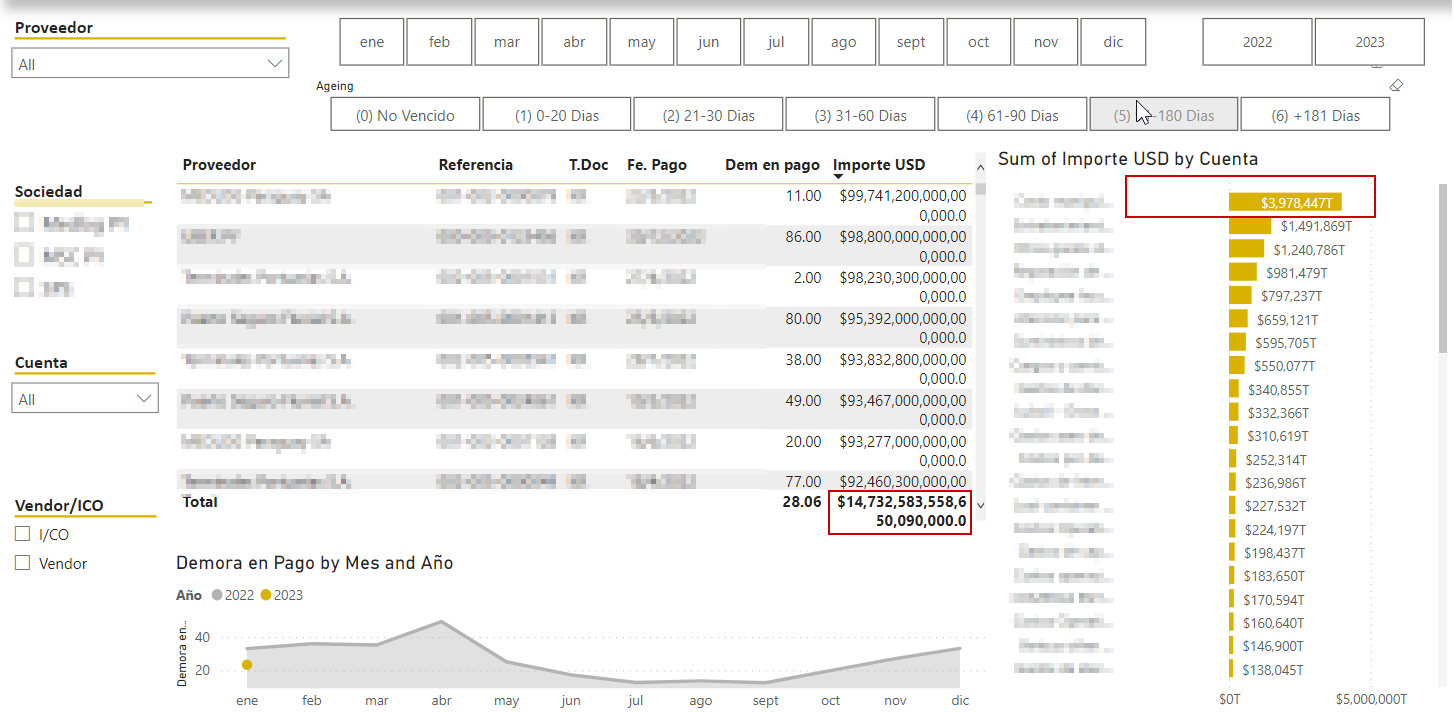Click the $340,855T bar label

click(x=1278, y=390)
